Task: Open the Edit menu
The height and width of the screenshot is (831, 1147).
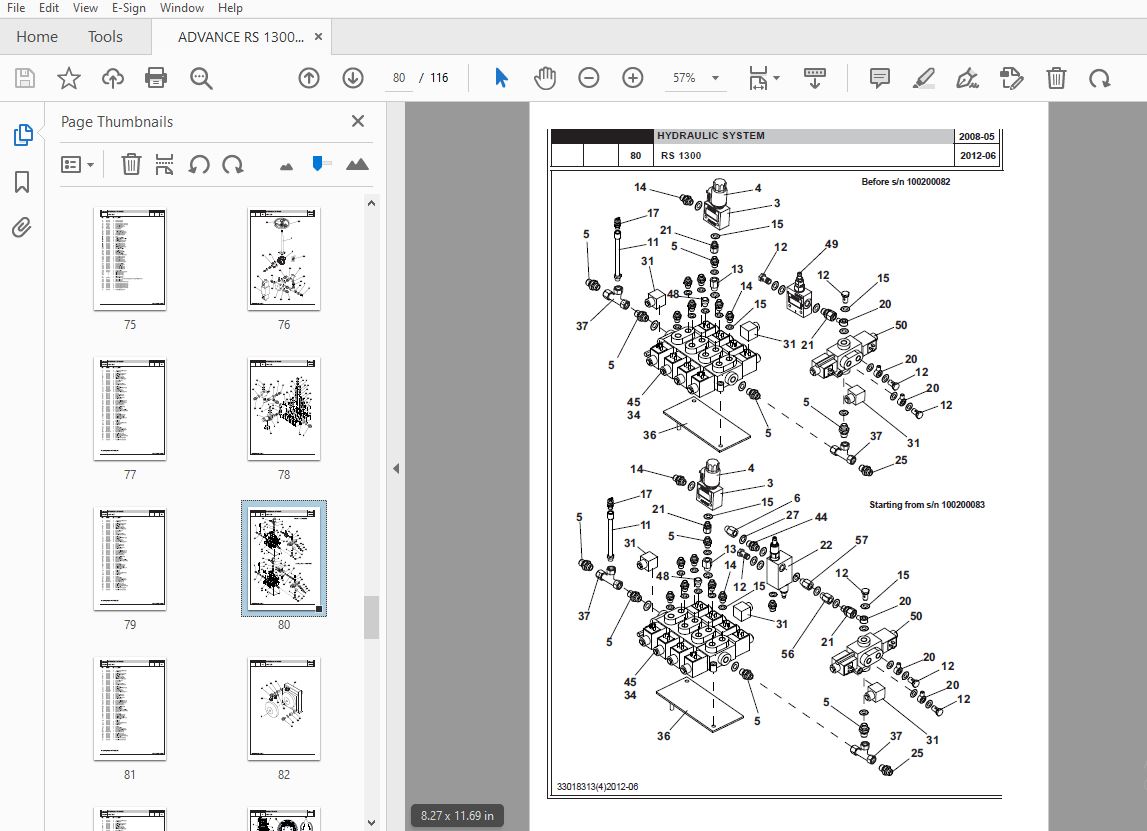Action: [x=49, y=8]
